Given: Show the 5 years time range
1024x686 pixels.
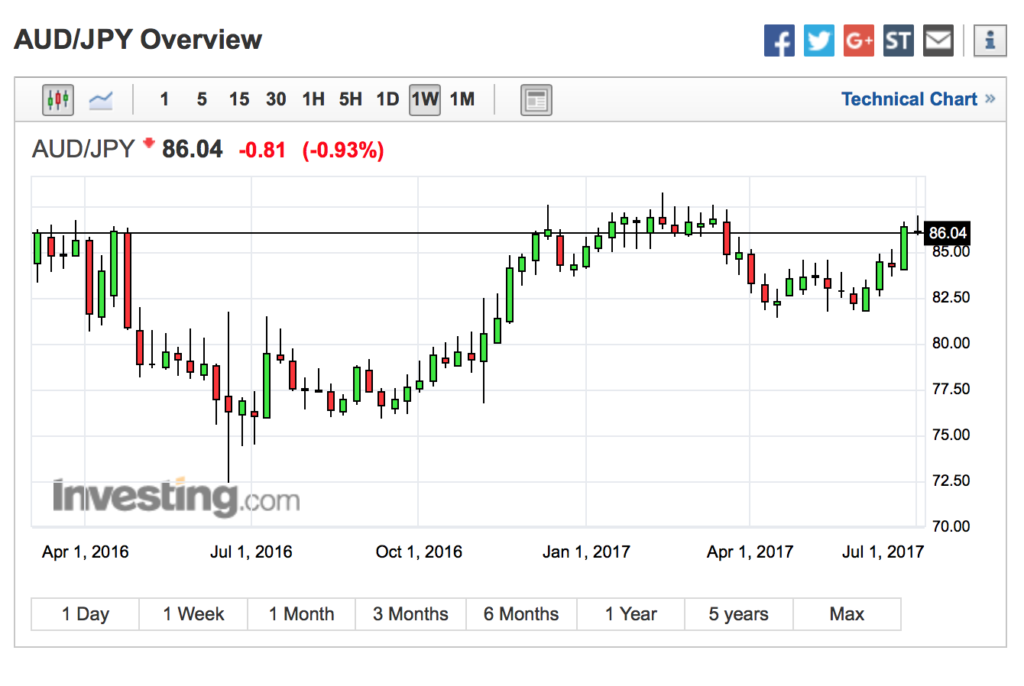Looking at the screenshot, I should [739, 614].
